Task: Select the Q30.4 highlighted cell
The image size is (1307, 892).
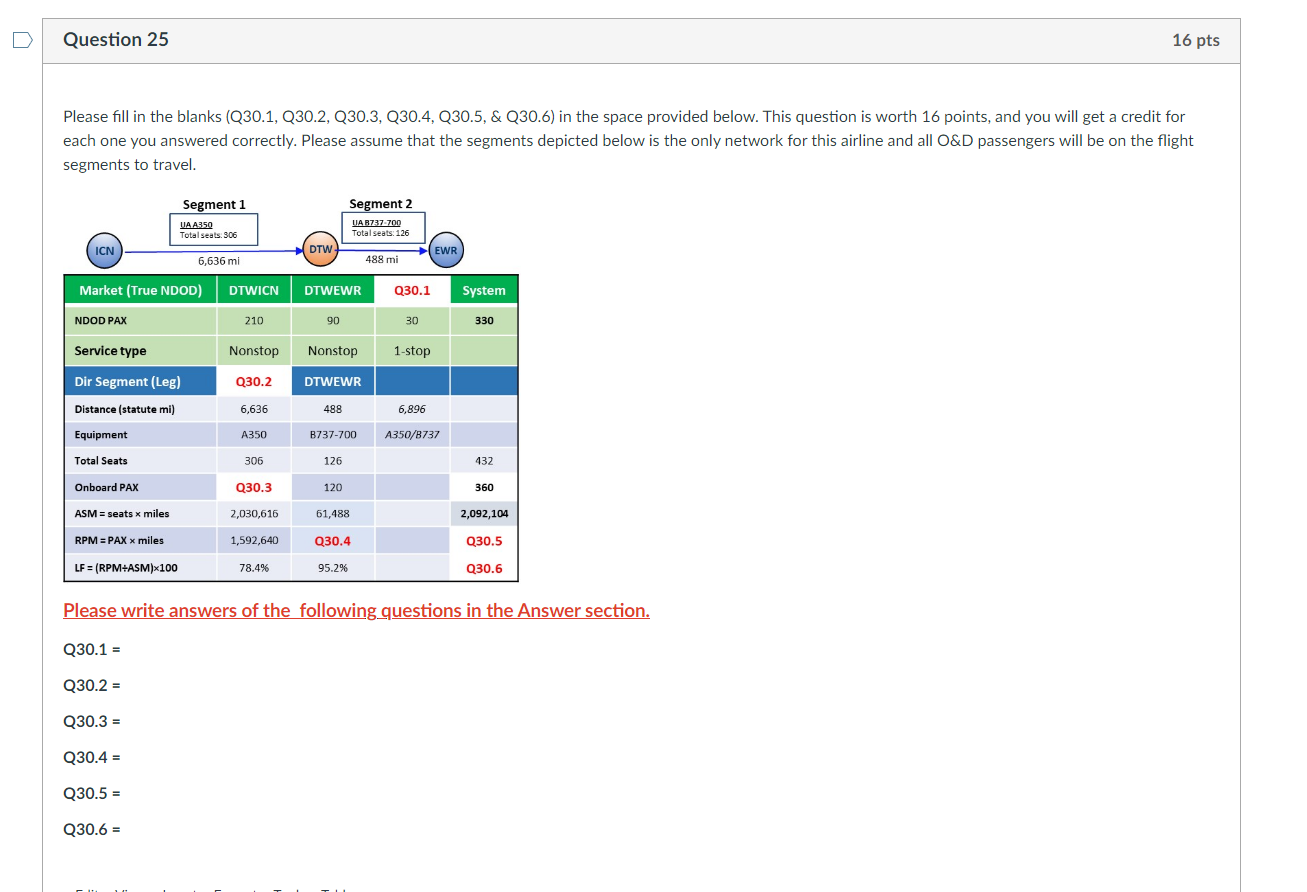Action: click(332, 540)
